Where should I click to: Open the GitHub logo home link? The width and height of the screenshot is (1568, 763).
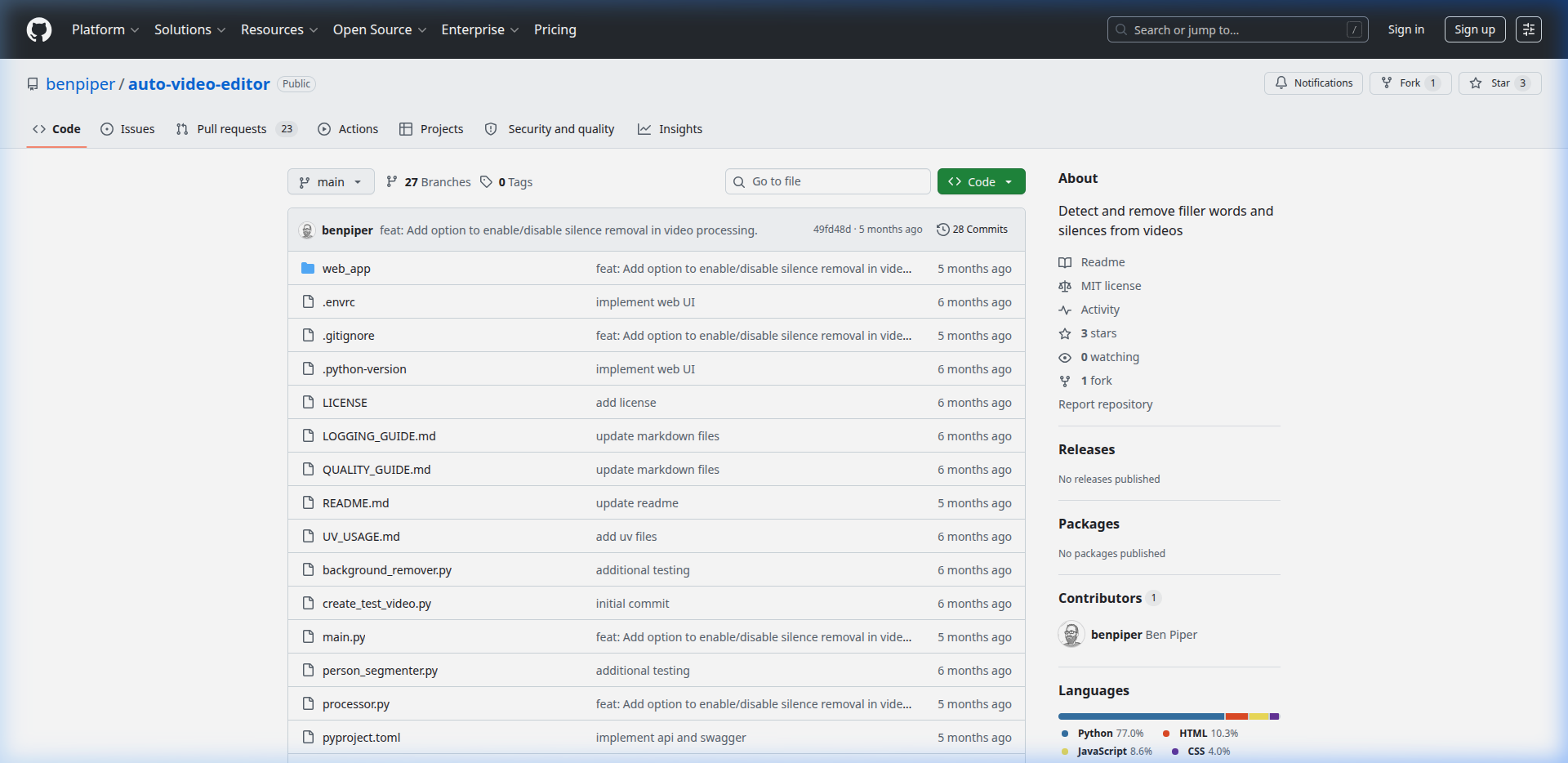39,29
